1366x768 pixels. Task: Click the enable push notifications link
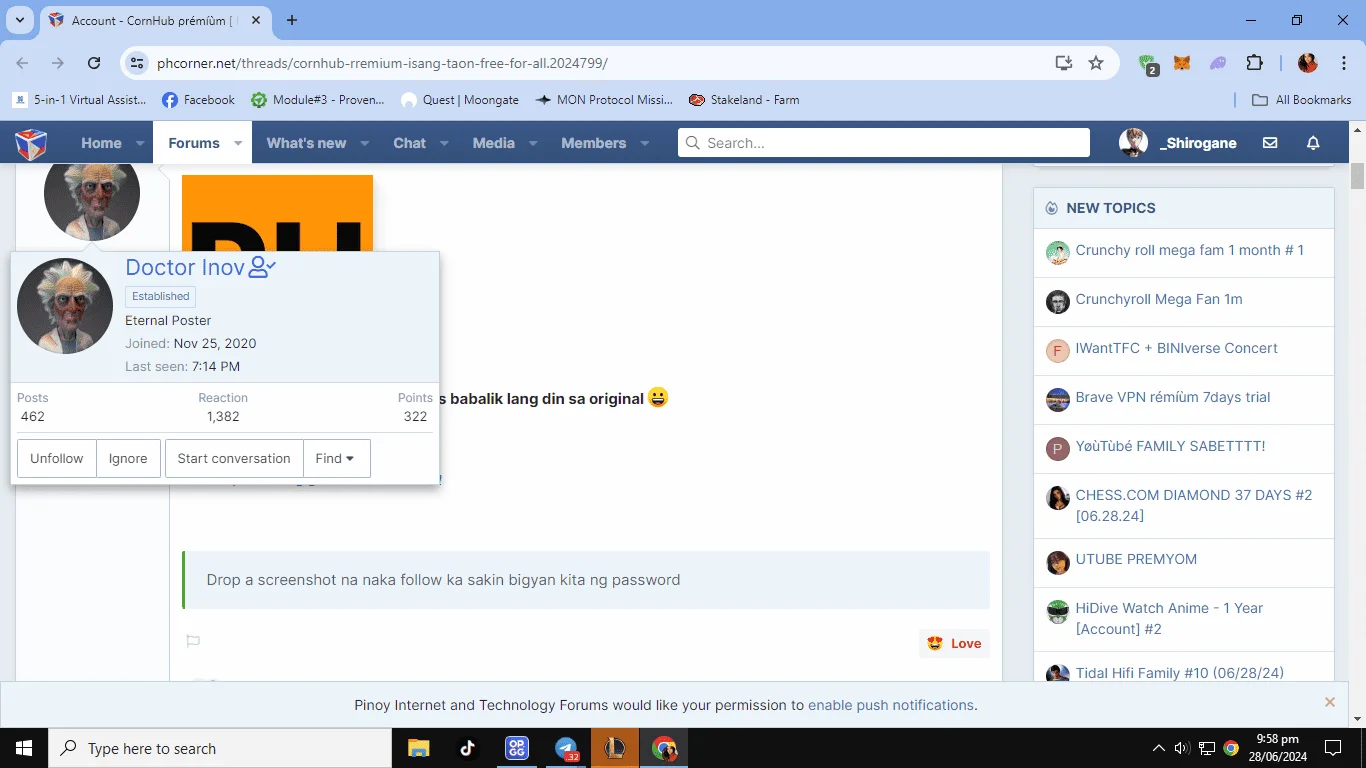(891, 705)
